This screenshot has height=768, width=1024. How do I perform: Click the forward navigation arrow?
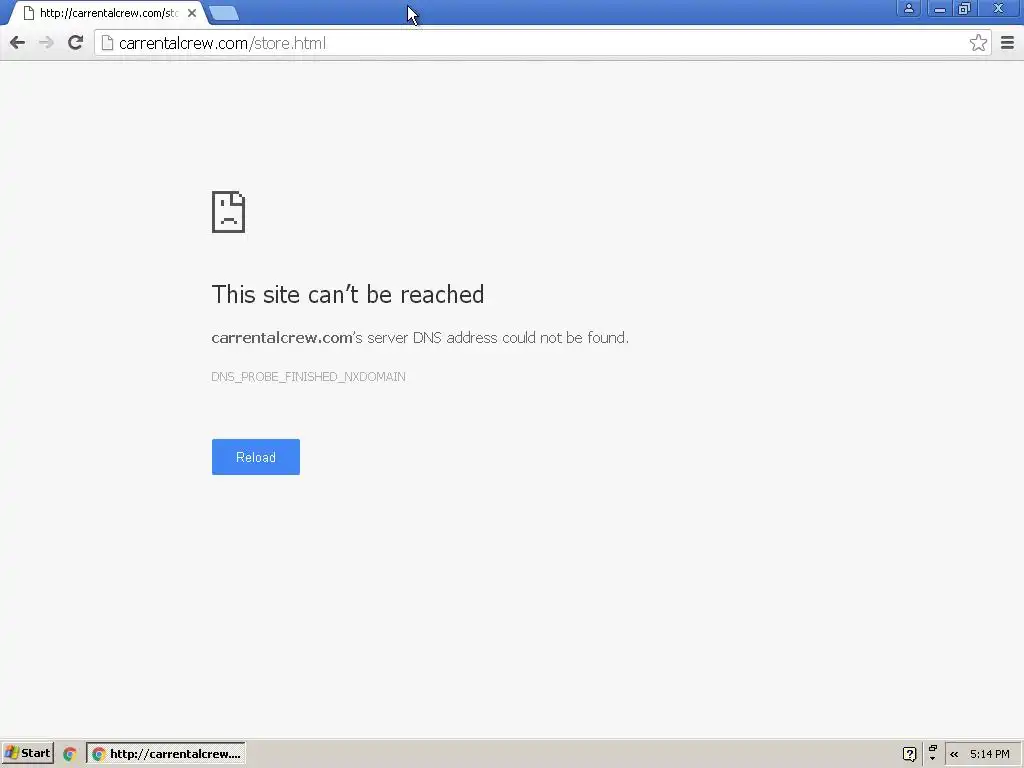46,43
